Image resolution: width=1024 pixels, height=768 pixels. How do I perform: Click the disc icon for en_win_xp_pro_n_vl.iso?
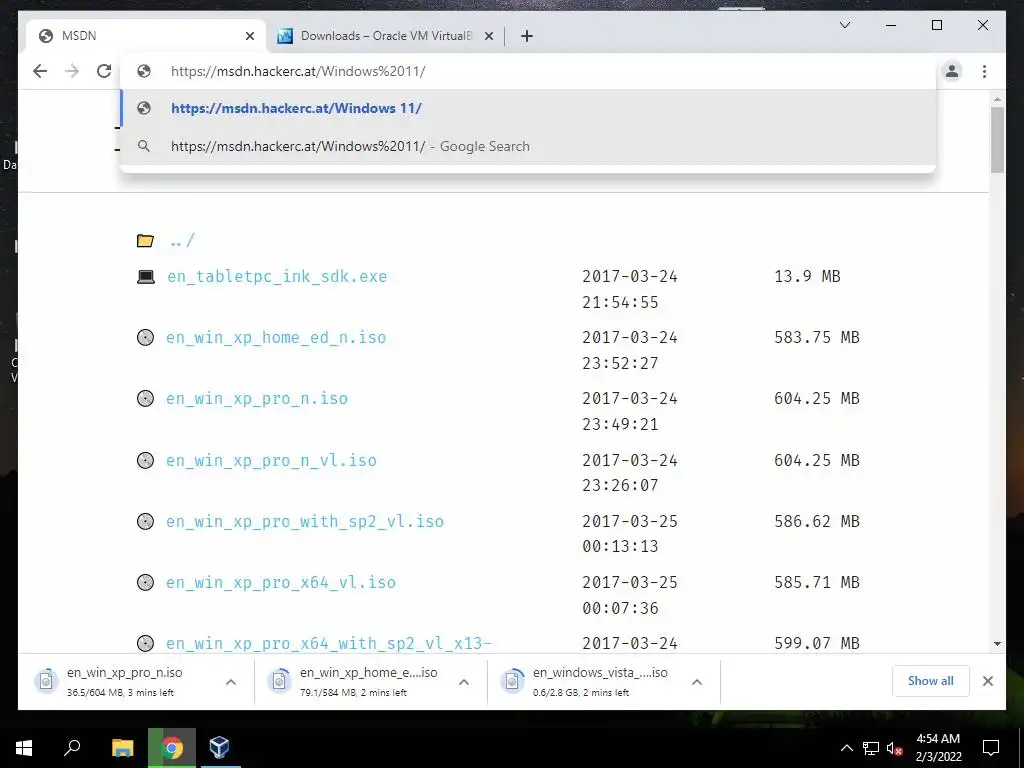[x=145, y=460]
